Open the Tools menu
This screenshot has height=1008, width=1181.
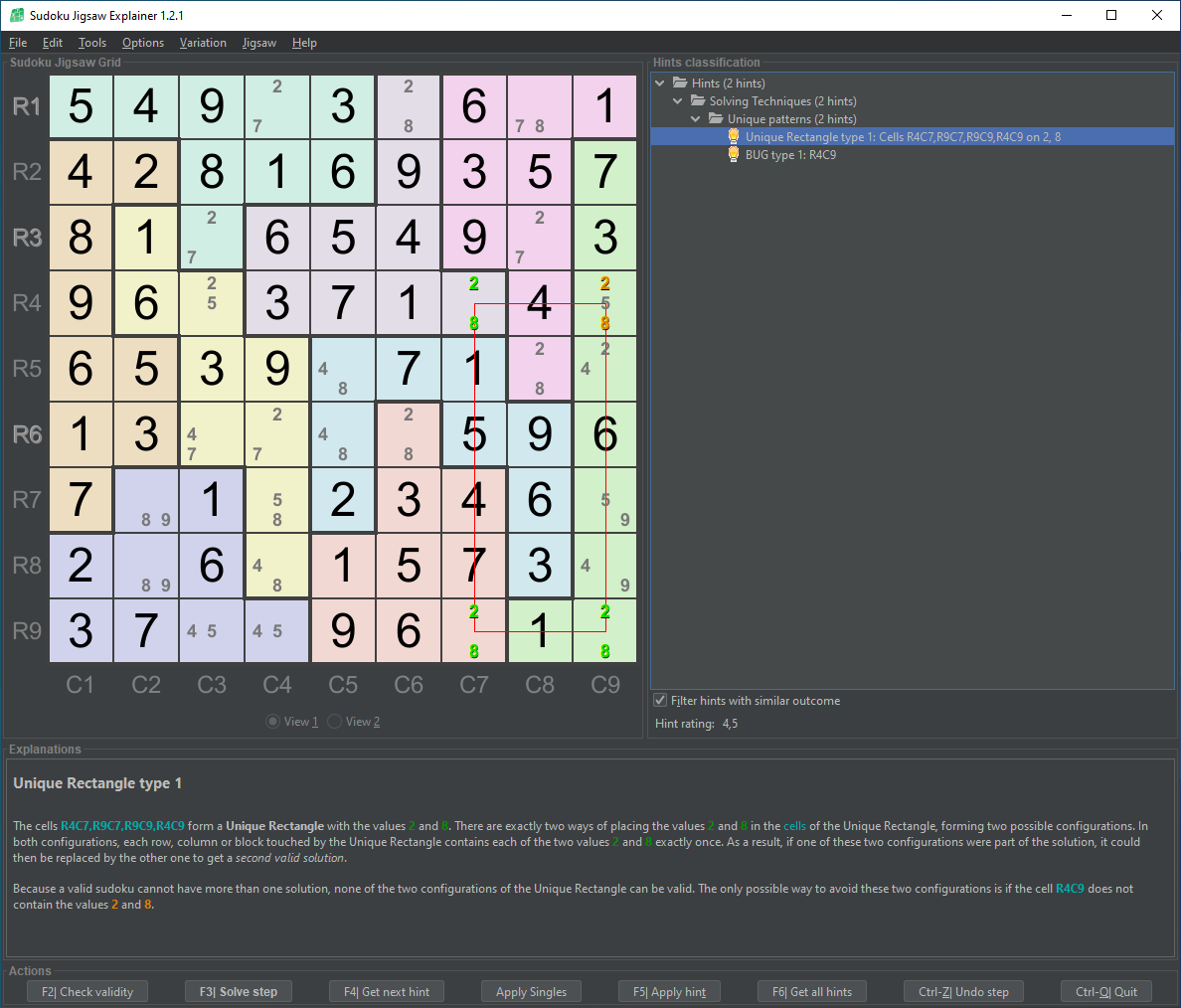[91, 43]
